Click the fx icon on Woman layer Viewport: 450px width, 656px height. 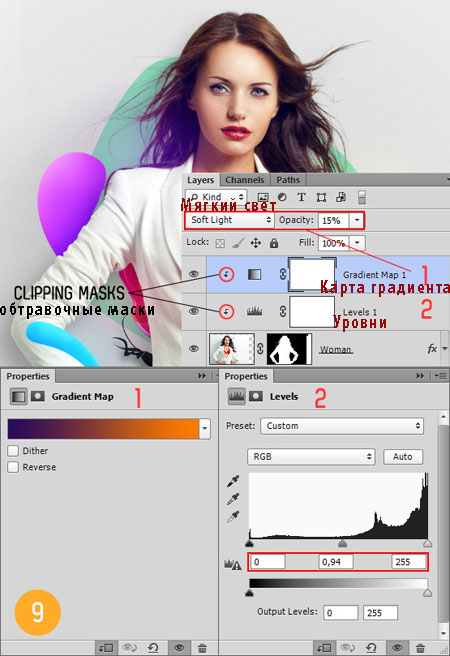coord(432,348)
